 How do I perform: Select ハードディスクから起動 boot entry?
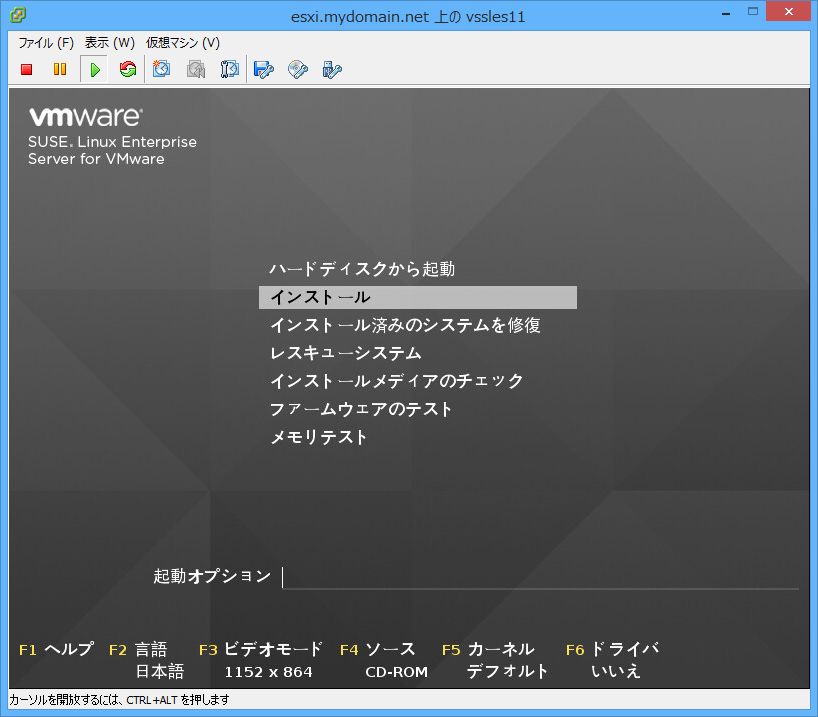coord(362,269)
